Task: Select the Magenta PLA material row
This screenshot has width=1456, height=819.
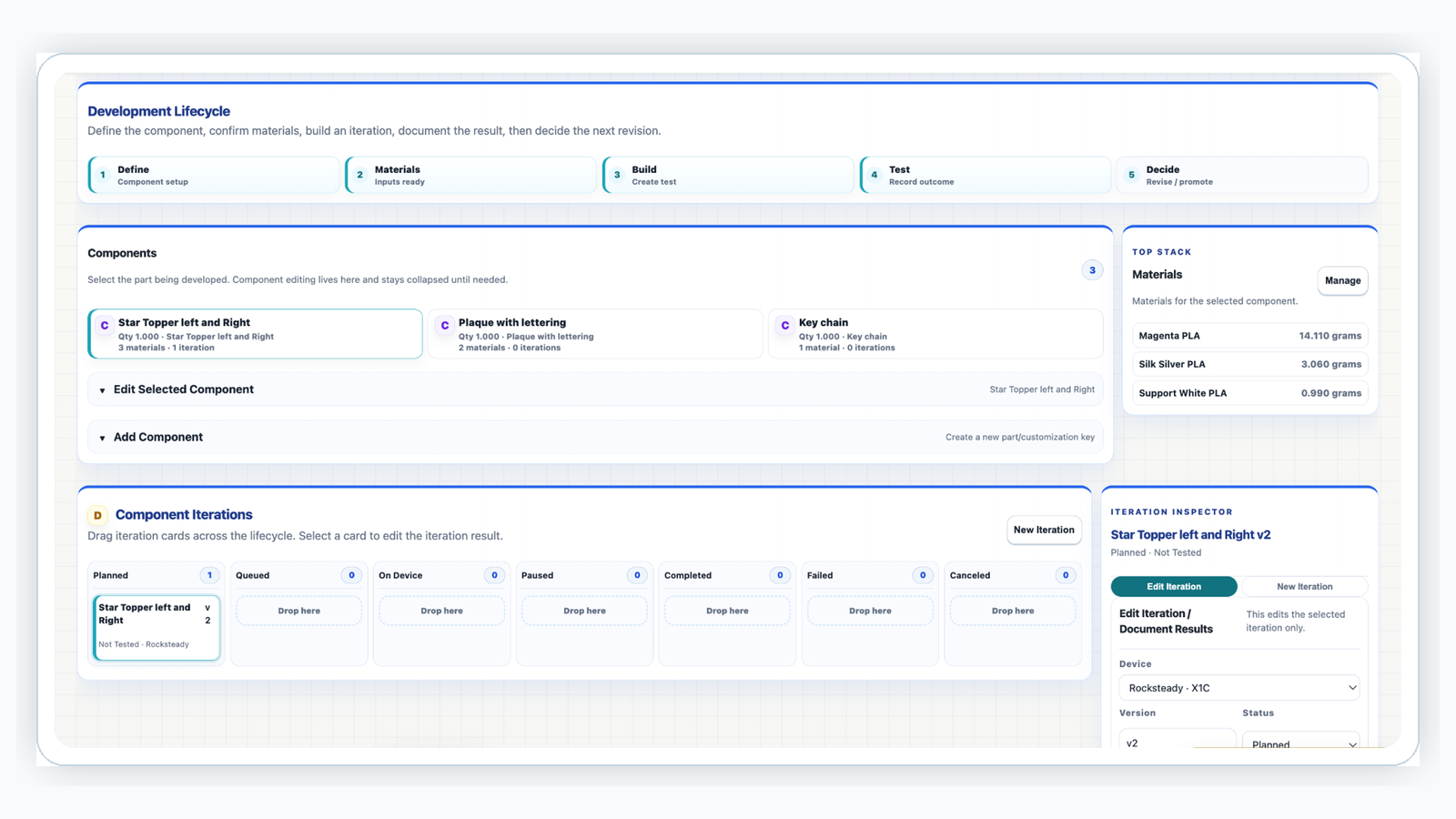Action: (1249, 336)
